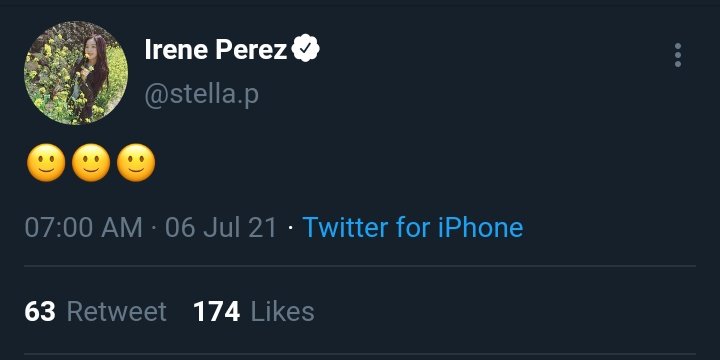
Task: Open the Twitter for iPhone source link
Action: pyautogui.click(x=413, y=227)
